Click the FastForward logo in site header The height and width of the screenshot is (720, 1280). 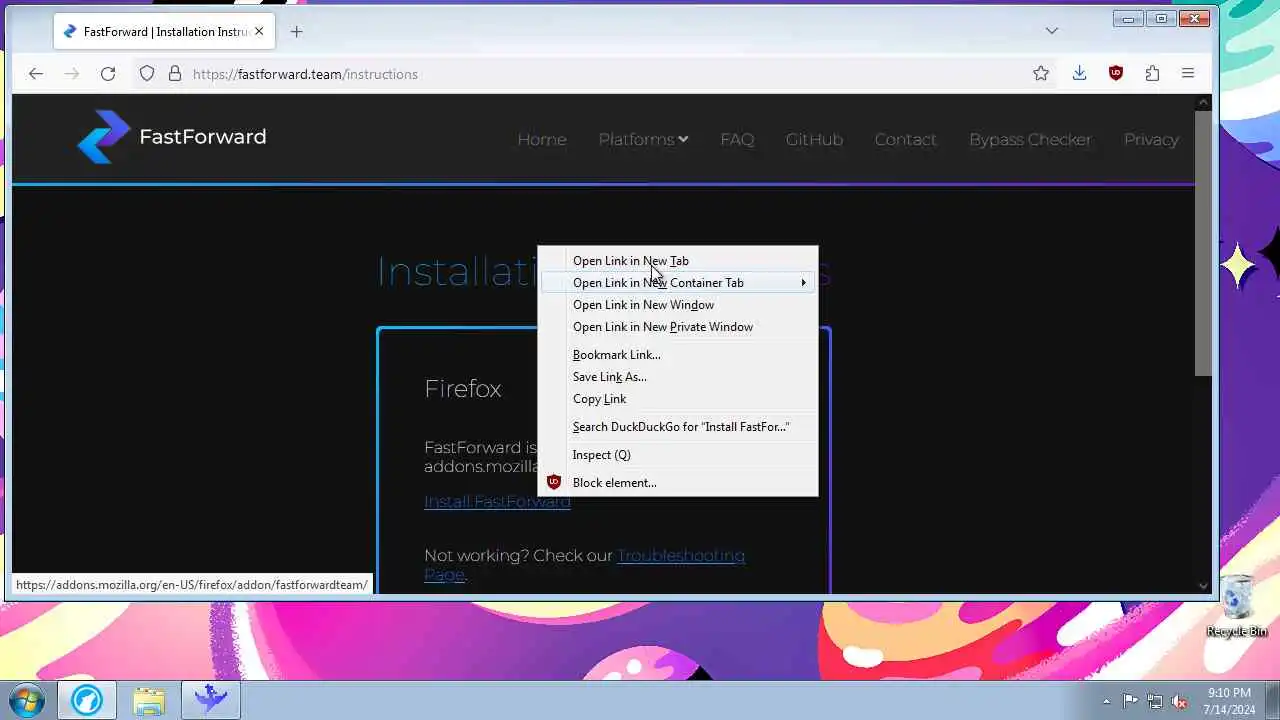pos(171,137)
